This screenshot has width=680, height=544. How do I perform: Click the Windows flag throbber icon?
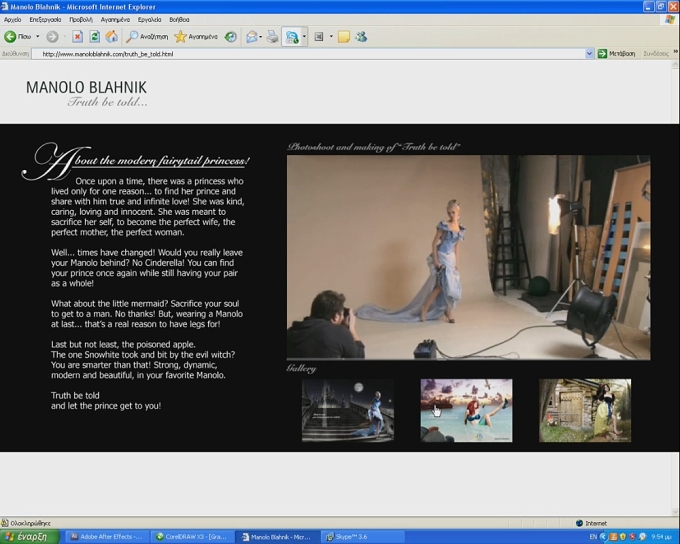coord(670,20)
